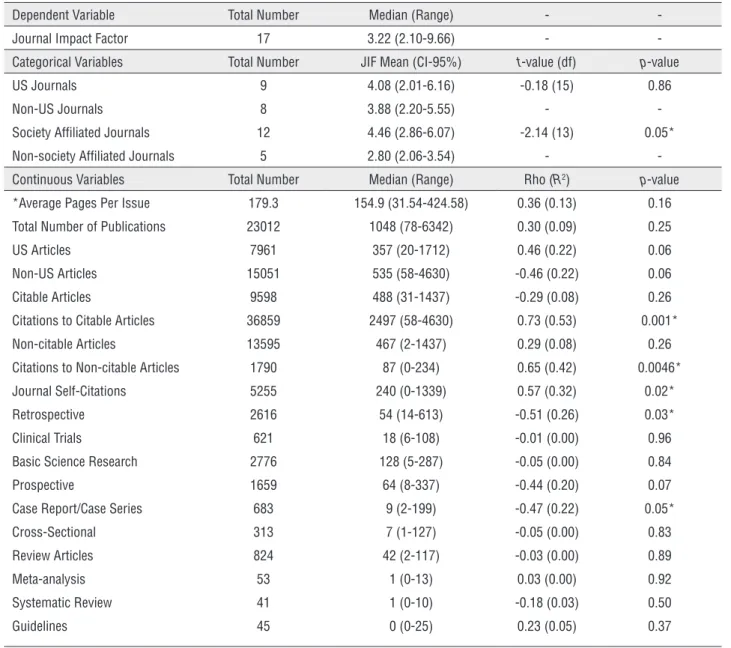Click the total number '13595'
731x648 pixels.
pyautogui.click(x=263, y=345)
